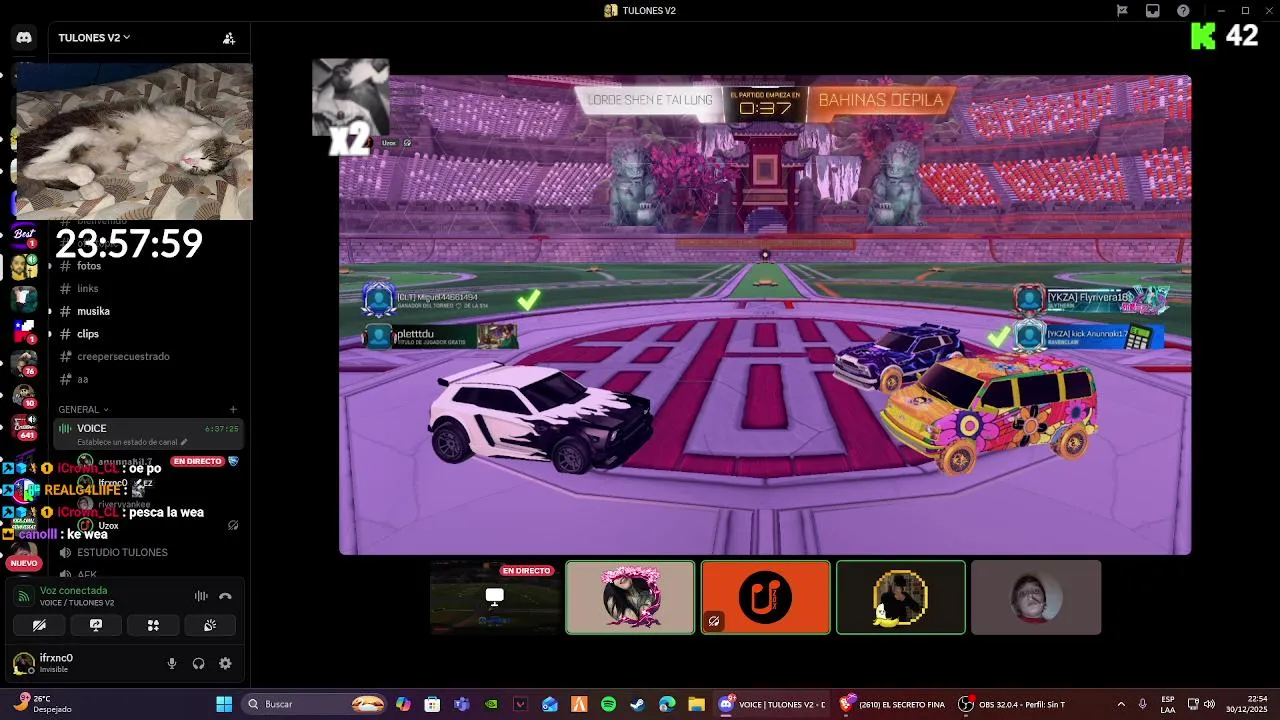Click the Rocket League stream video
This screenshot has height=720, width=1280.
(x=765, y=315)
